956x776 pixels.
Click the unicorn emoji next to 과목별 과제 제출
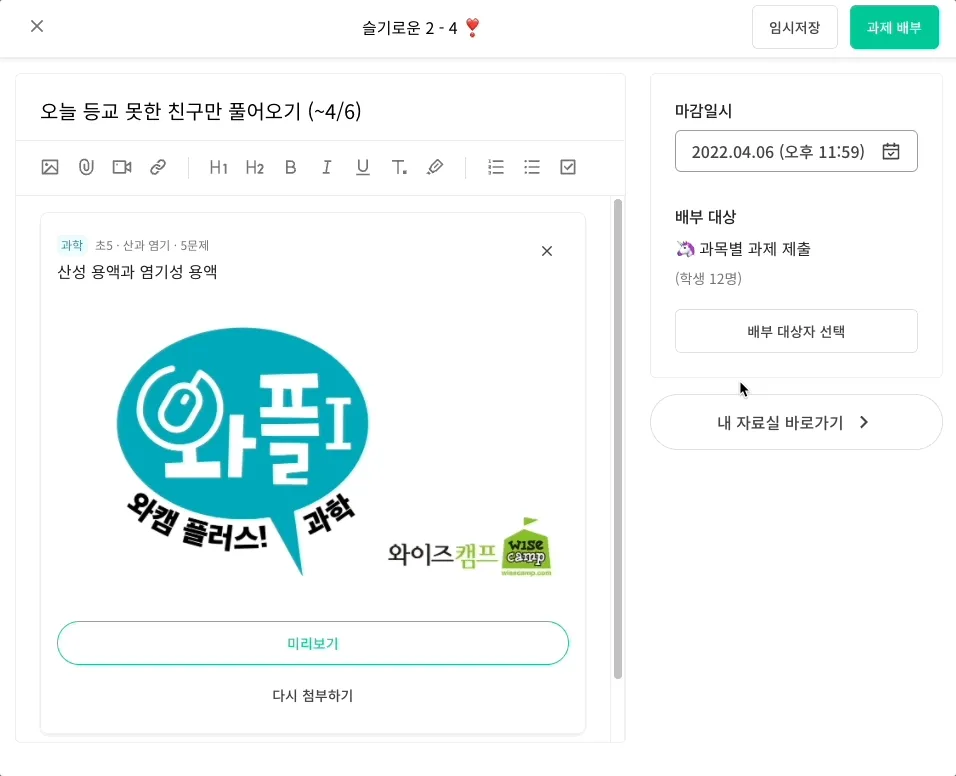[x=685, y=249]
